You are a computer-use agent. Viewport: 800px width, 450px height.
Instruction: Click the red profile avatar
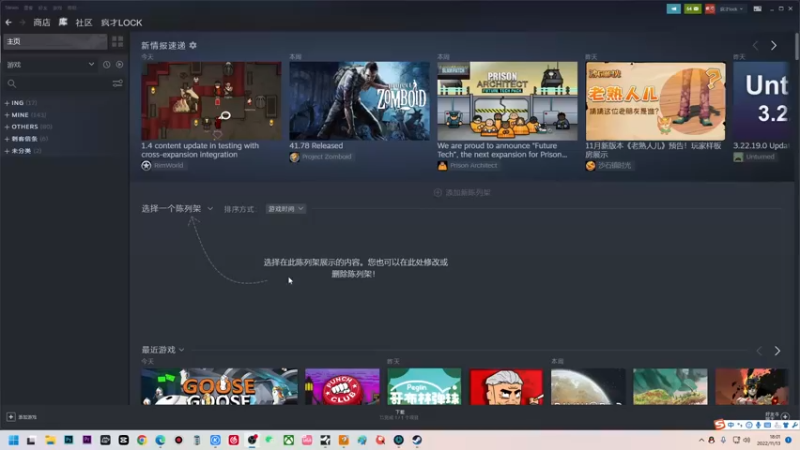click(x=710, y=9)
